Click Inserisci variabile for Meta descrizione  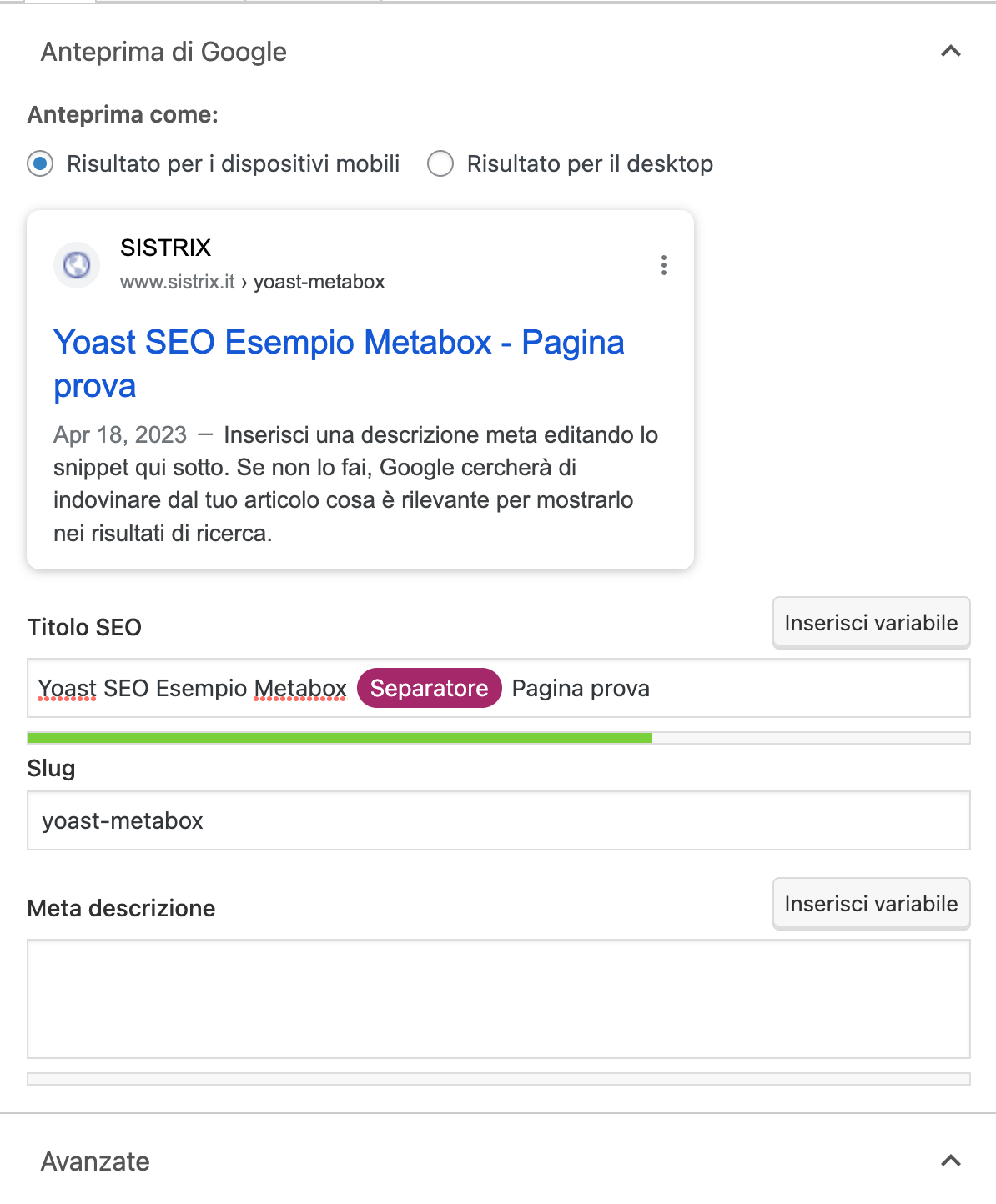[872, 904]
